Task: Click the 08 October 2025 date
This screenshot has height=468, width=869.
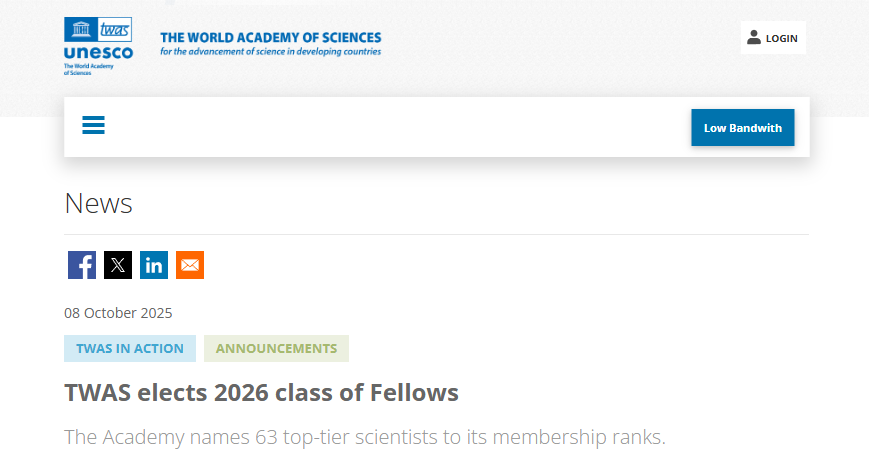Action: click(118, 313)
